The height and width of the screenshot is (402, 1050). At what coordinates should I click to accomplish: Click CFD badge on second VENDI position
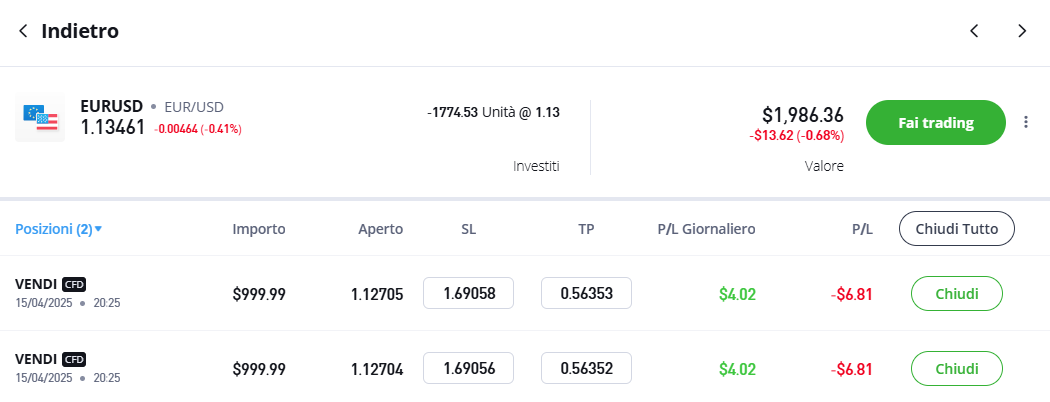74,359
